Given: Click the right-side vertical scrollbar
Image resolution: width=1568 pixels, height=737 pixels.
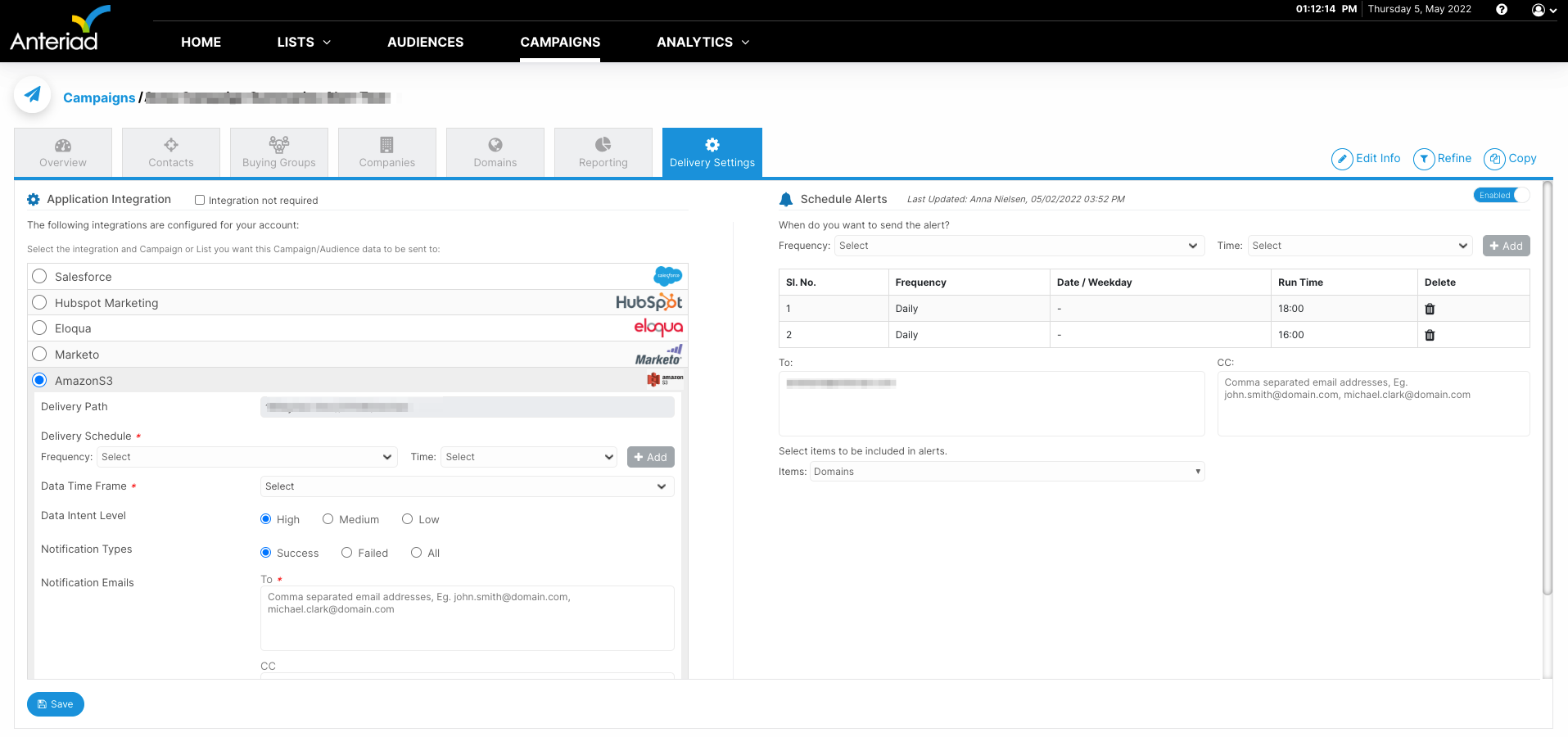Looking at the screenshot, I should coord(1548,389).
